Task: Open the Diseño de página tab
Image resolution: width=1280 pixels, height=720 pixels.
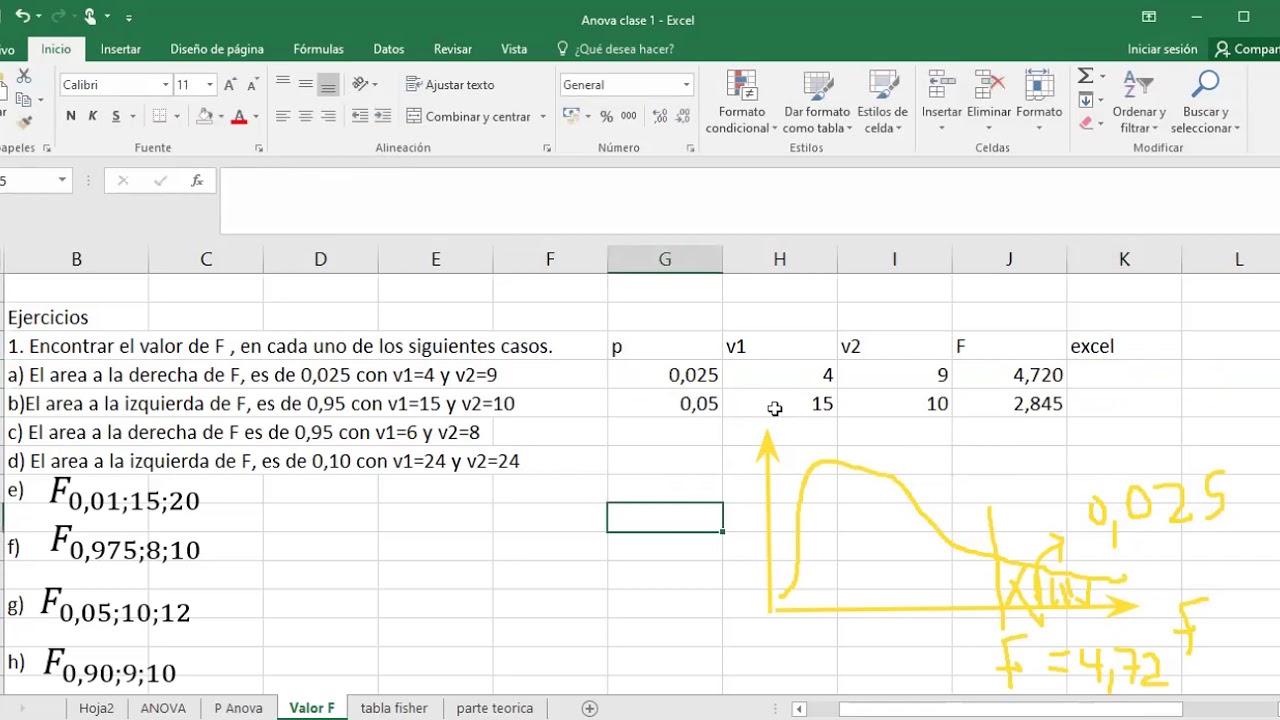Action: (217, 49)
